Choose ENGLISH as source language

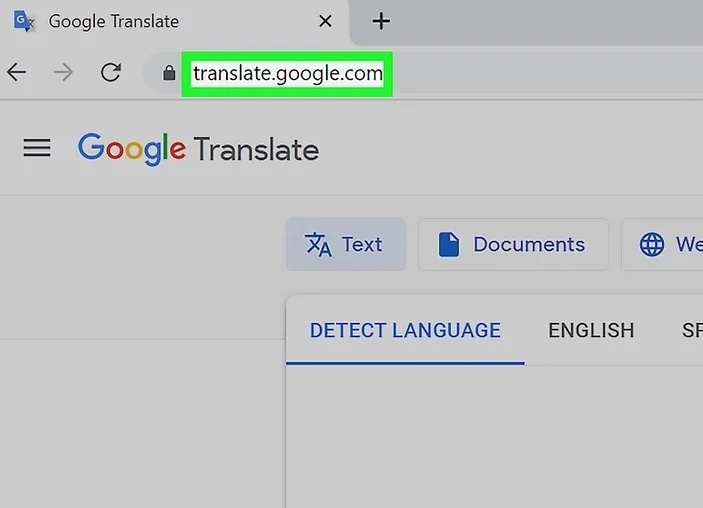[x=590, y=330]
